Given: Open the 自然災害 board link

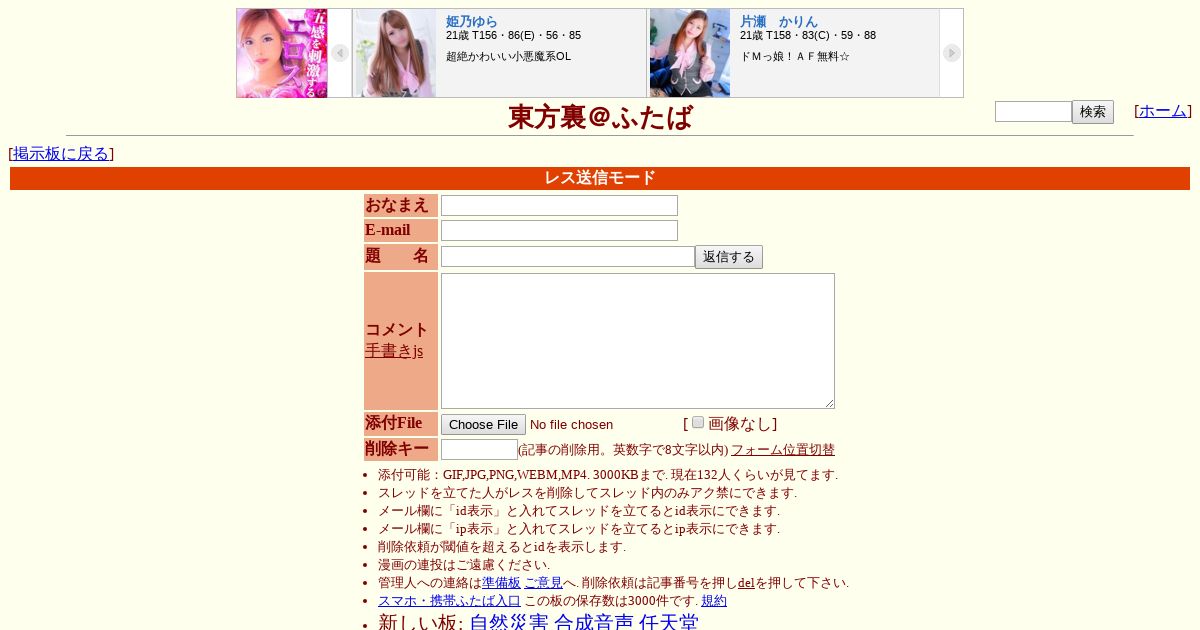Looking at the screenshot, I should pos(509,622).
